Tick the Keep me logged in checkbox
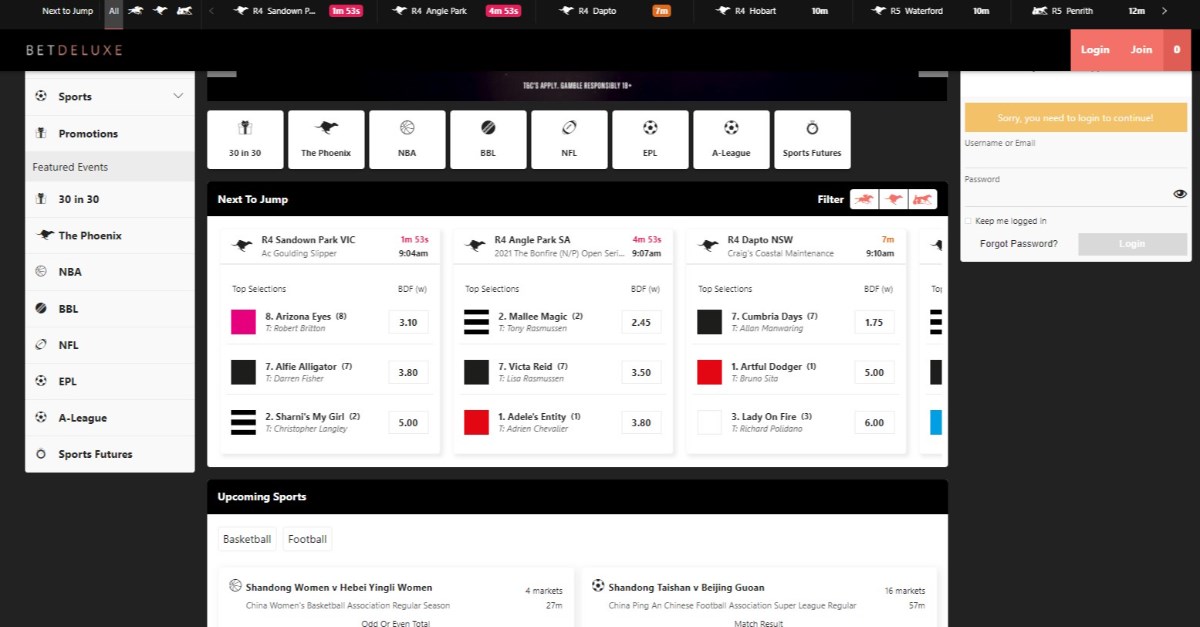The width and height of the screenshot is (1200, 627). coord(968,221)
